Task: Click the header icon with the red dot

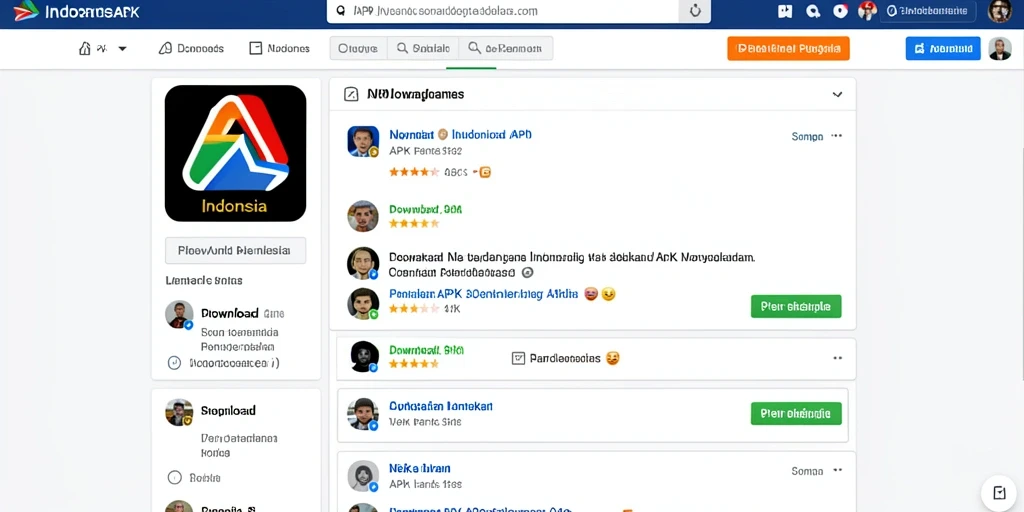Action: (x=840, y=11)
